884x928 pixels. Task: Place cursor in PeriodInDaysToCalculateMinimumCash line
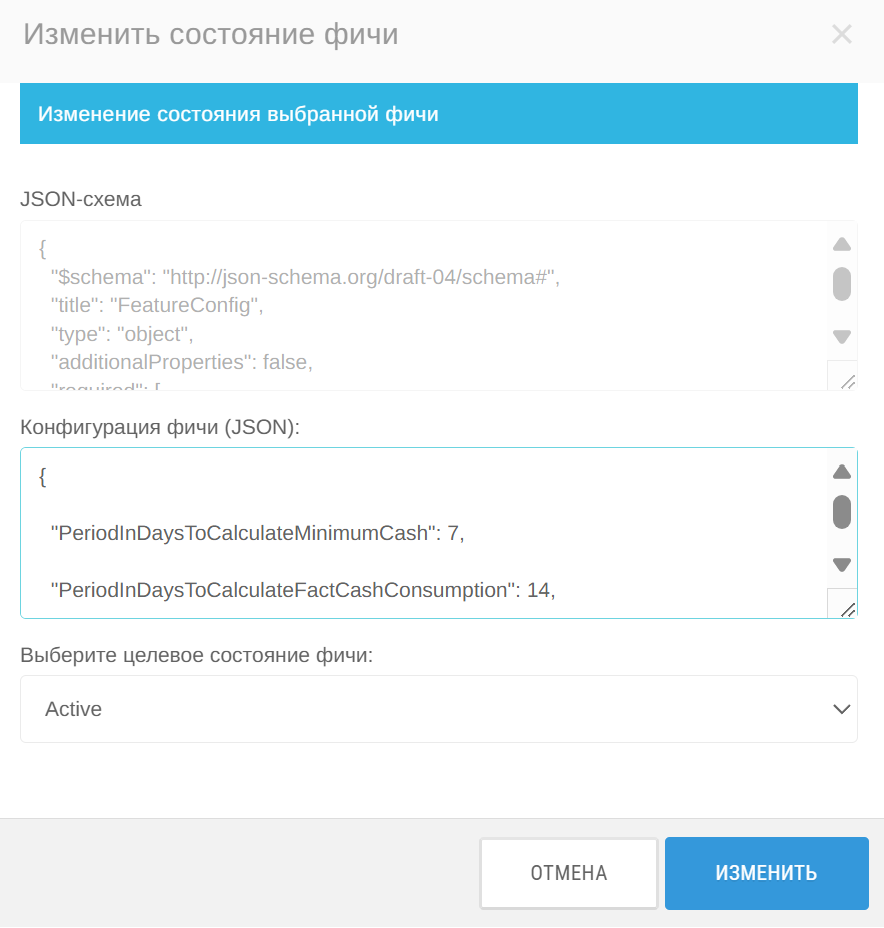257,533
